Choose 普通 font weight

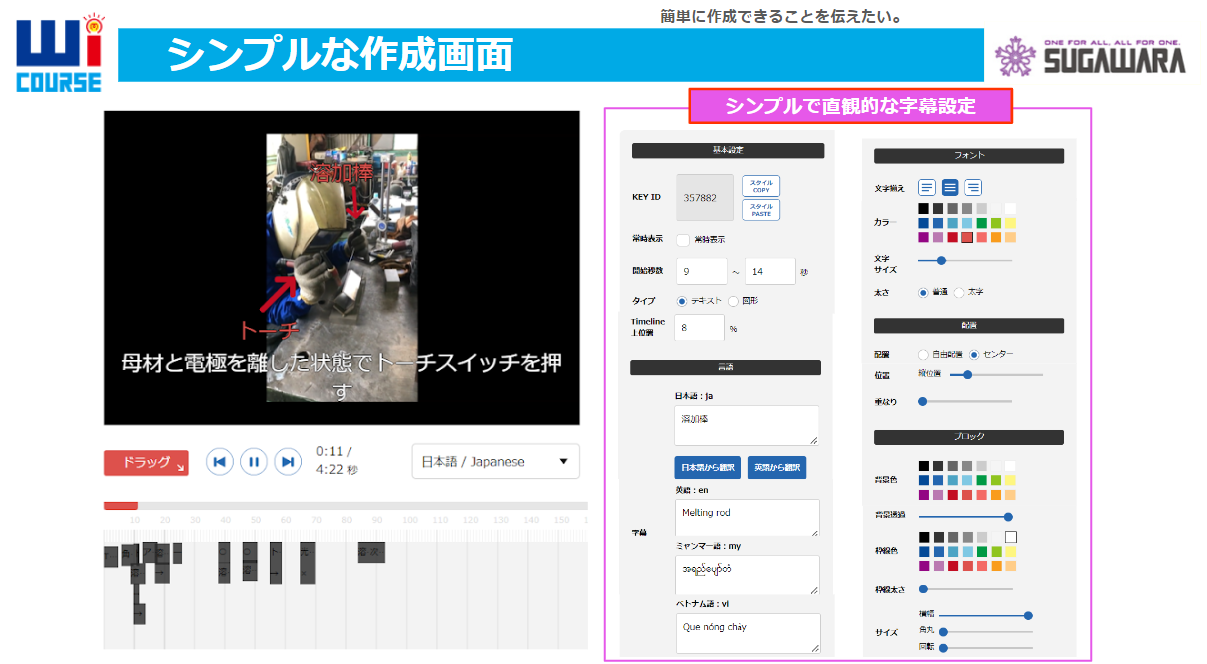(x=923, y=293)
